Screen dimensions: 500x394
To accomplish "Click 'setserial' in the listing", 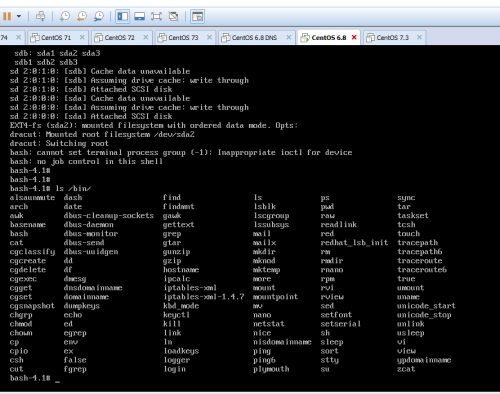I will pyautogui.click(x=341, y=324).
